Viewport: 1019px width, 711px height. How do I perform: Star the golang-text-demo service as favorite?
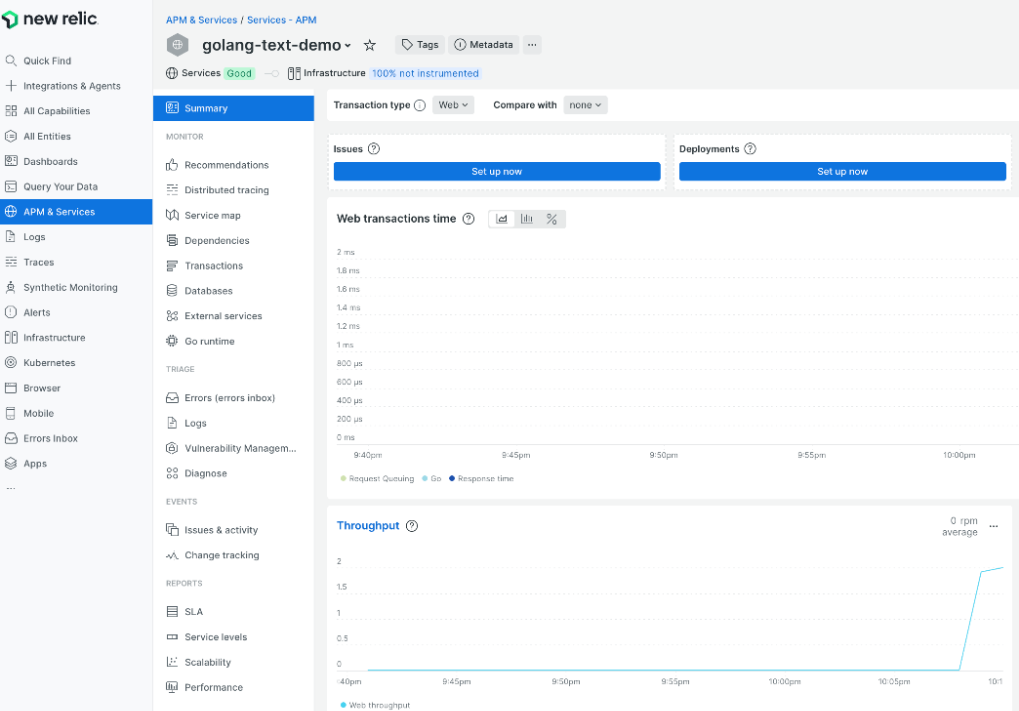click(x=369, y=44)
